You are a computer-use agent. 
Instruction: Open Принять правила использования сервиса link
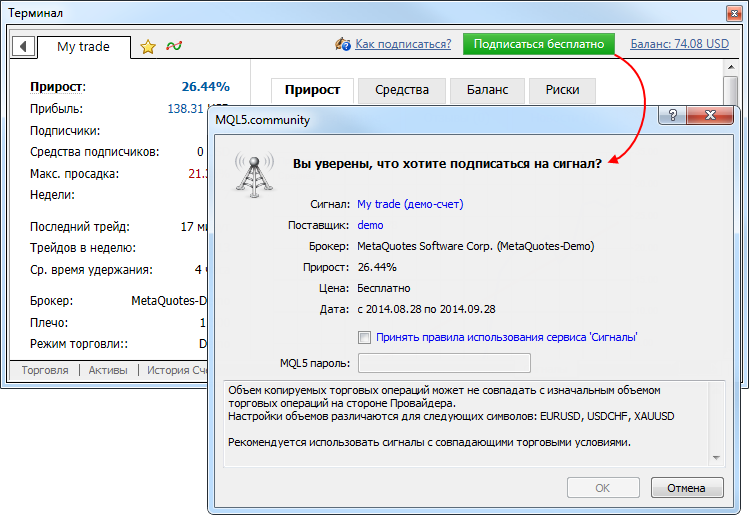coord(506,337)
